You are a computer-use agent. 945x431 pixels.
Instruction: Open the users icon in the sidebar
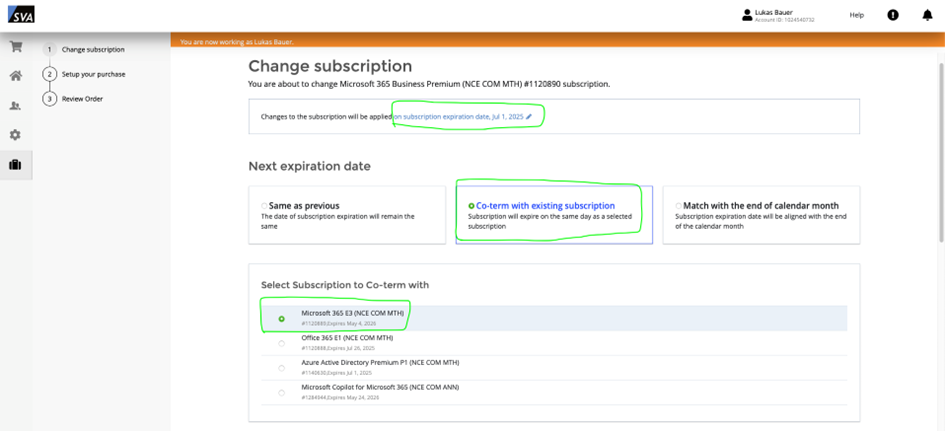(x=15, y=106)
